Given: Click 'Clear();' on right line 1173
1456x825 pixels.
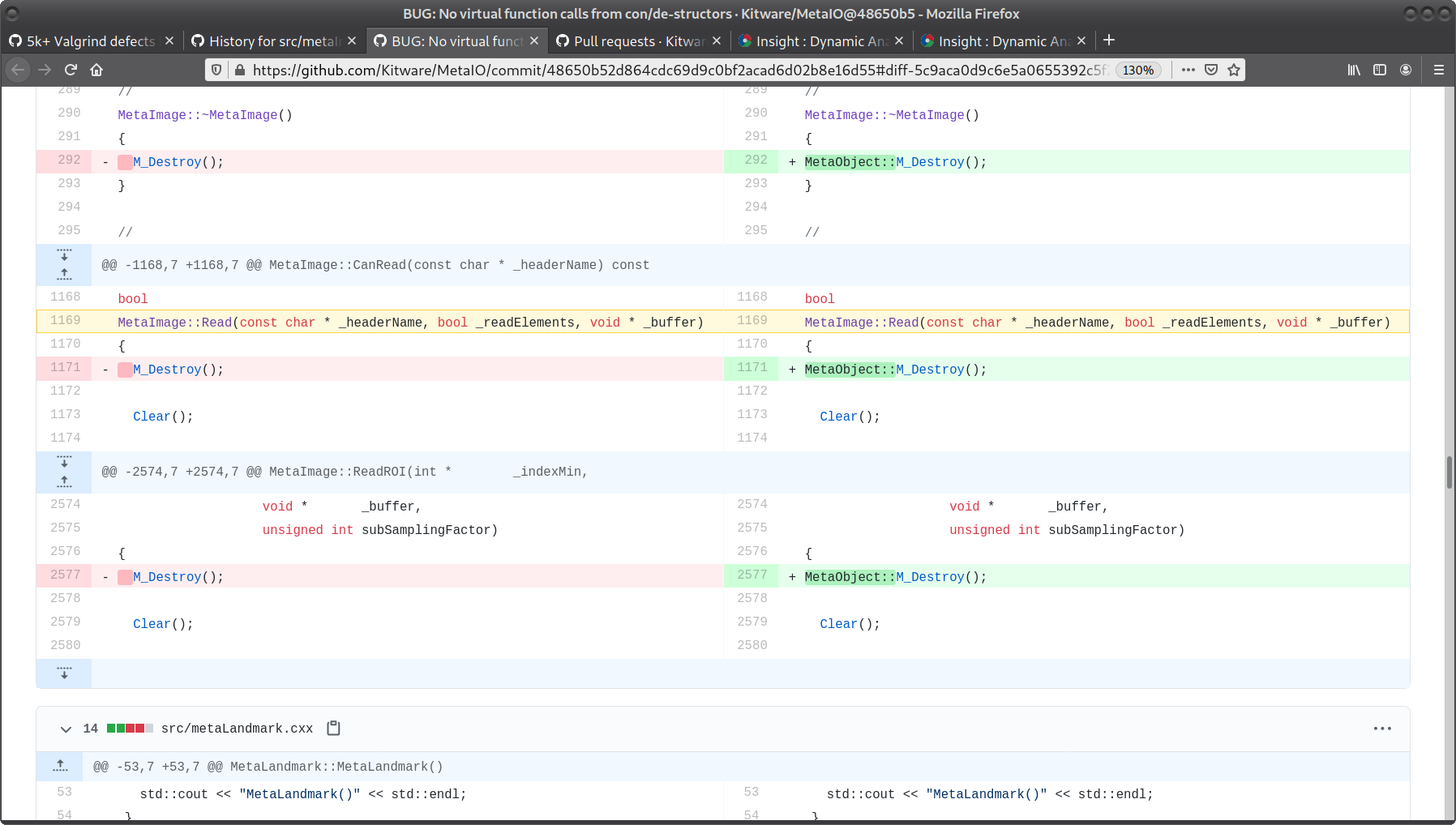Looking at the screenshot, I should 850,417.
